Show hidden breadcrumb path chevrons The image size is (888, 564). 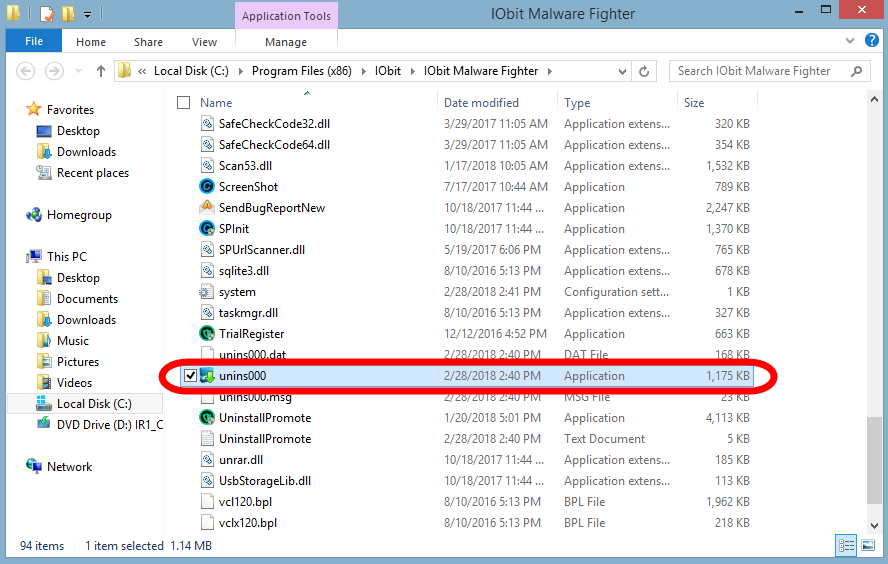click(x=142, y=71)
